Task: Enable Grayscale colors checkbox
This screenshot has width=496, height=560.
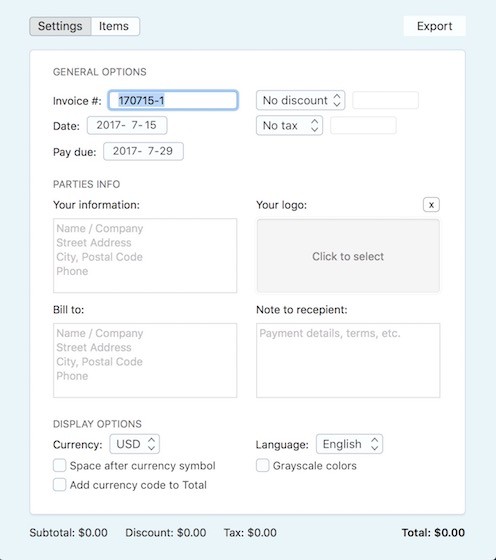Action: click(262, 466)
